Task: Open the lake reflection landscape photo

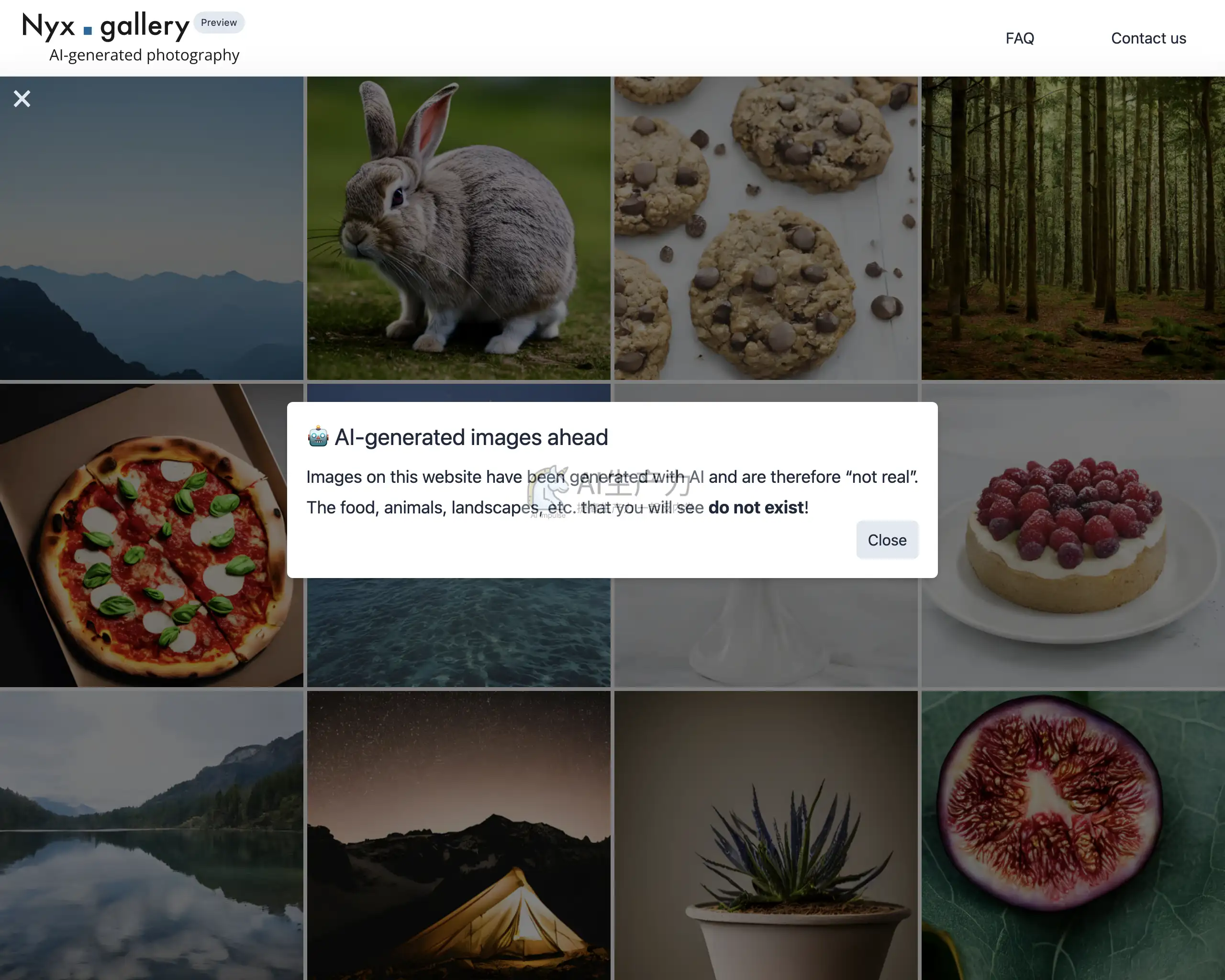Action: 152,835
